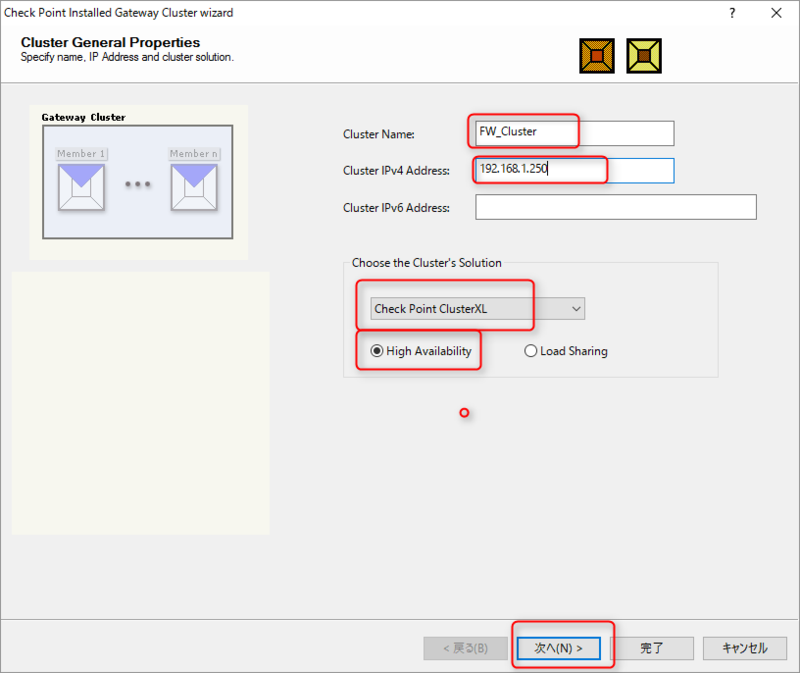Screen dimensions: 800x673
Task: Click the 'Cluster IPv4 Address:' label
Action: pos(396,170)
